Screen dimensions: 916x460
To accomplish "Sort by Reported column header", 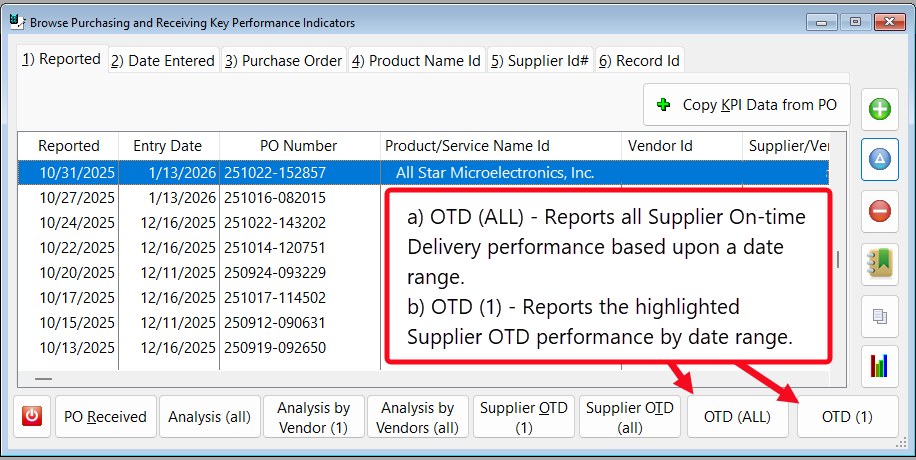I will [x=69, y=146].
